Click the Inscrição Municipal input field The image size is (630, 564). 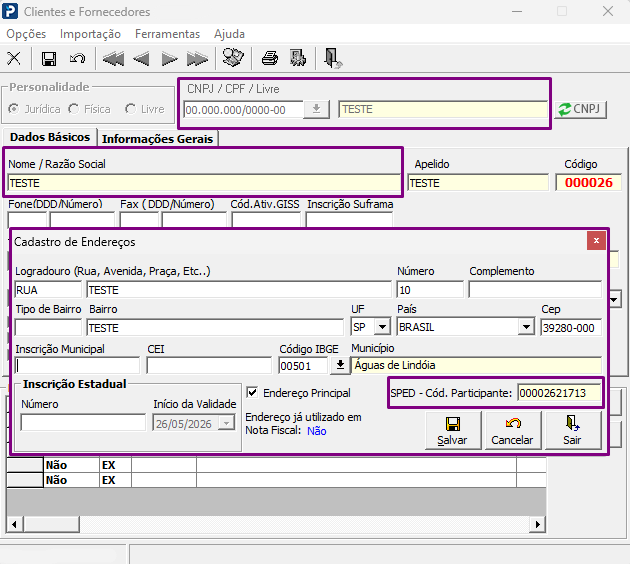click(78, 366)
